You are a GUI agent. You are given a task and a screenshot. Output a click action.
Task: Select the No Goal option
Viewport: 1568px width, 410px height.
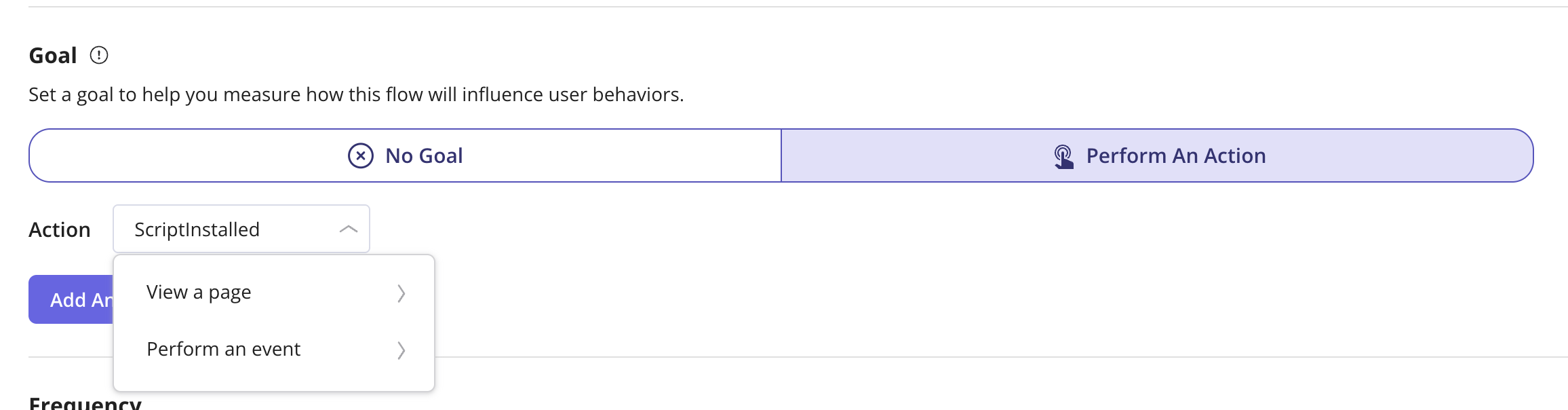406,155
